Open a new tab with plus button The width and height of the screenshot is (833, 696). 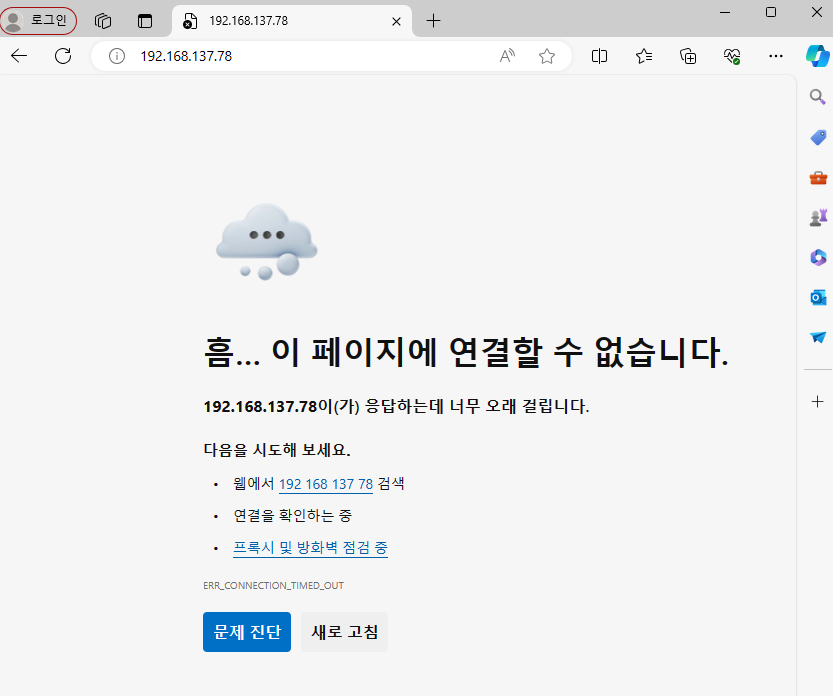434,21
